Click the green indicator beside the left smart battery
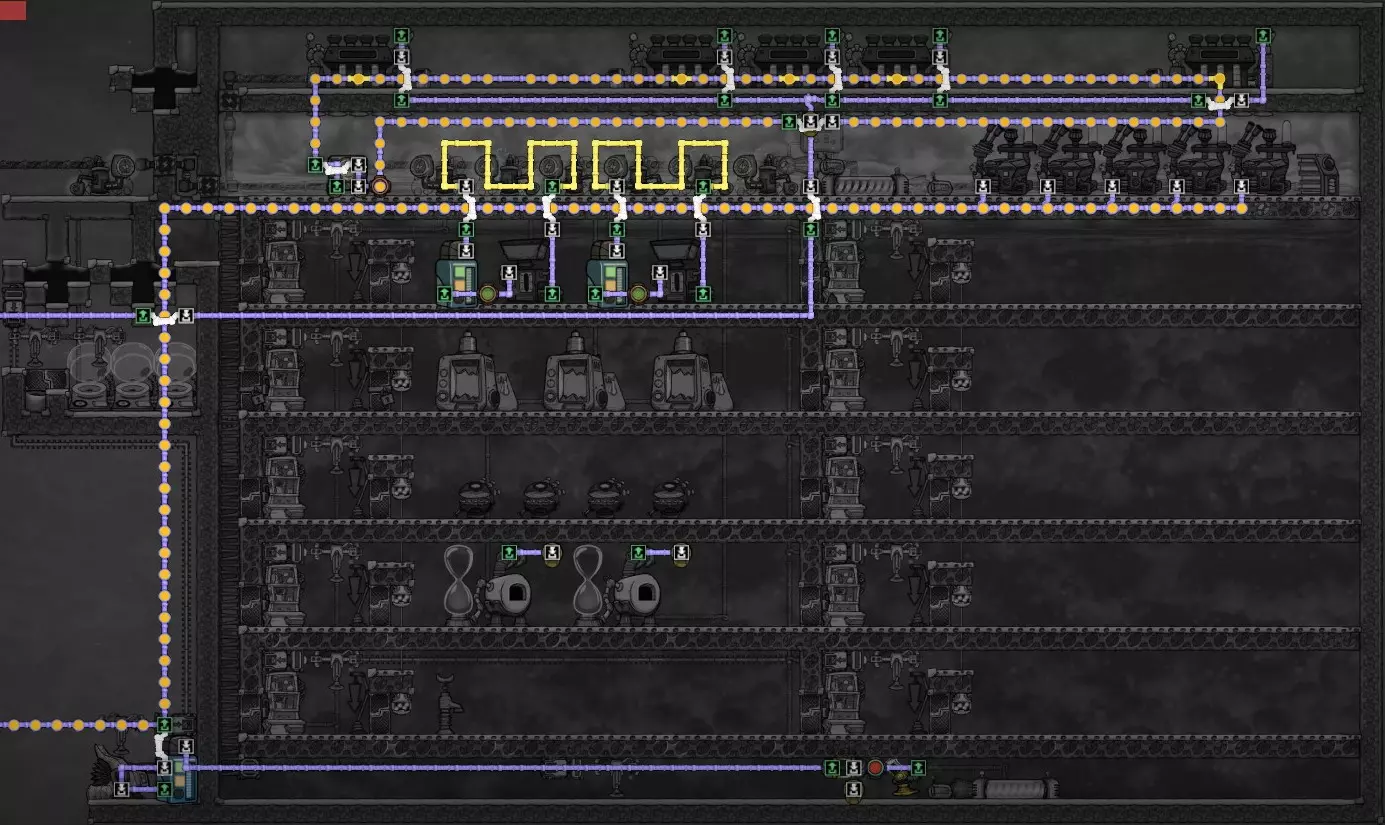 click(x=487, y=294)
